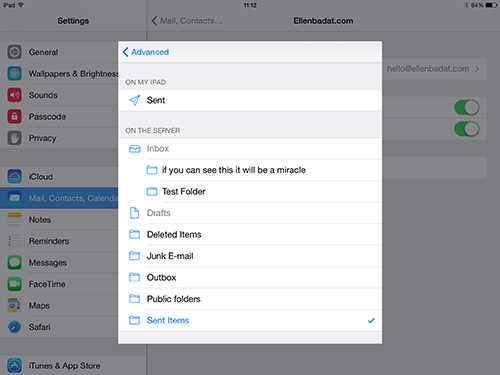
Task: Open Notes icon in sidebar
Action: tap(14, 219)
